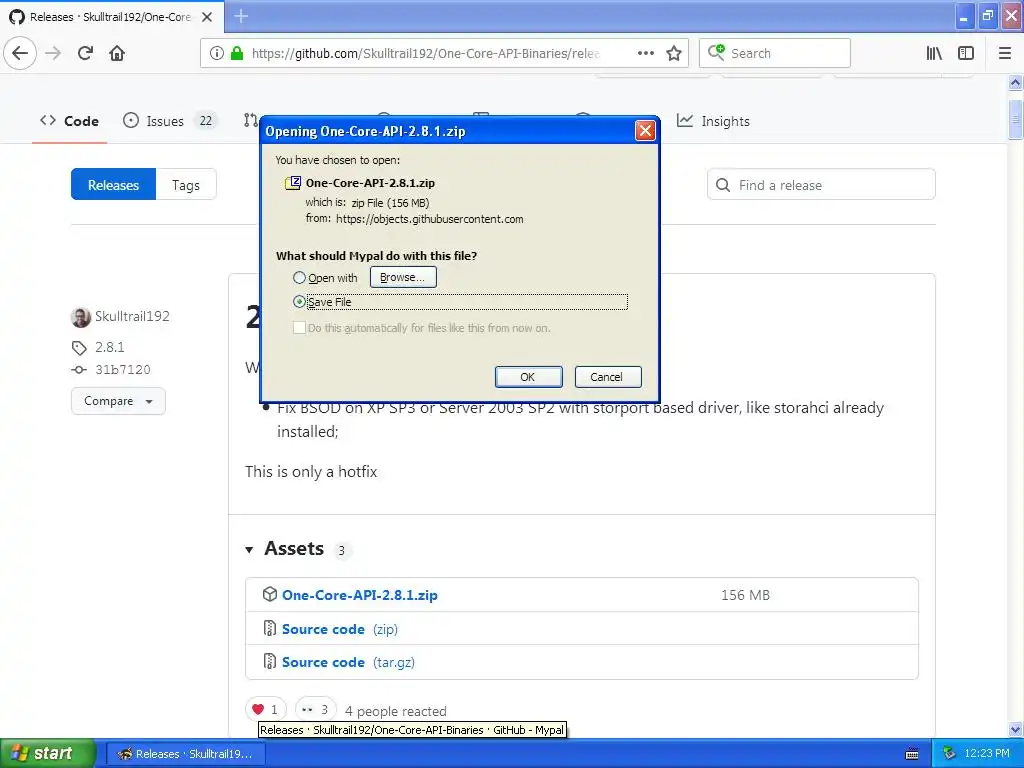Open the Issues tab
The height and width of the screenshot is (768, 1024).
pos(168,121)
